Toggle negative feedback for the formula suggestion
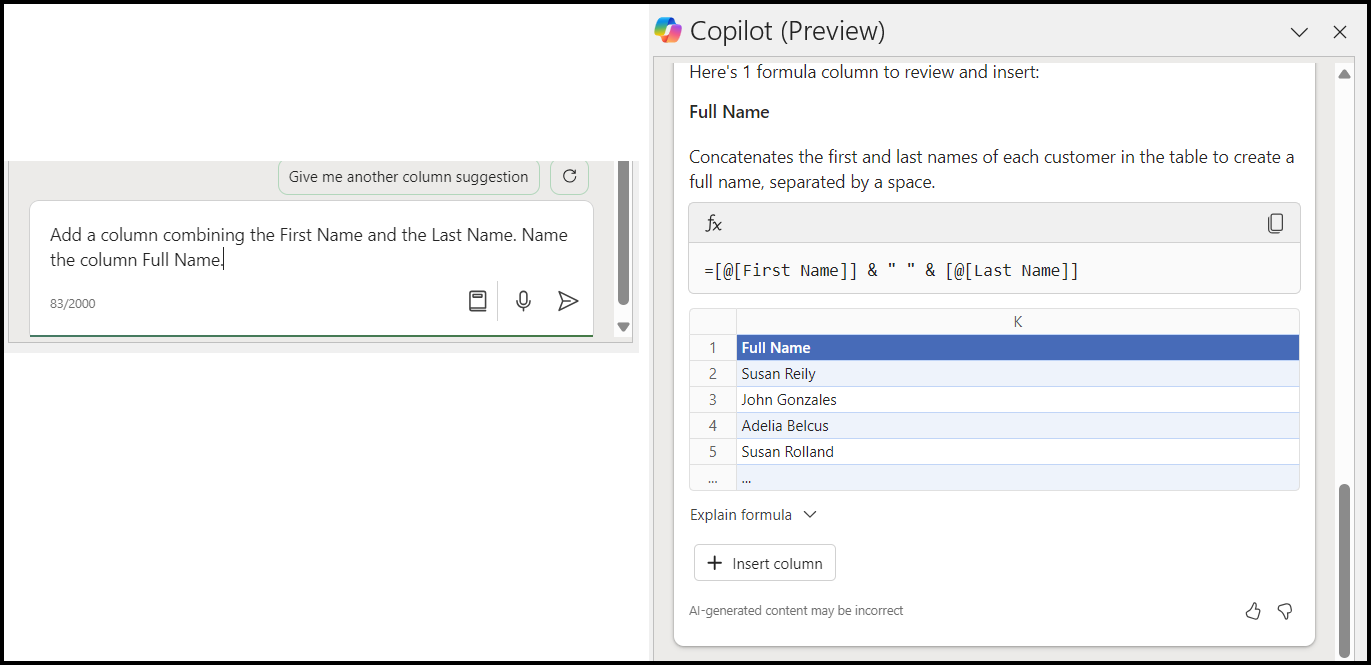 pos(1285,611)
